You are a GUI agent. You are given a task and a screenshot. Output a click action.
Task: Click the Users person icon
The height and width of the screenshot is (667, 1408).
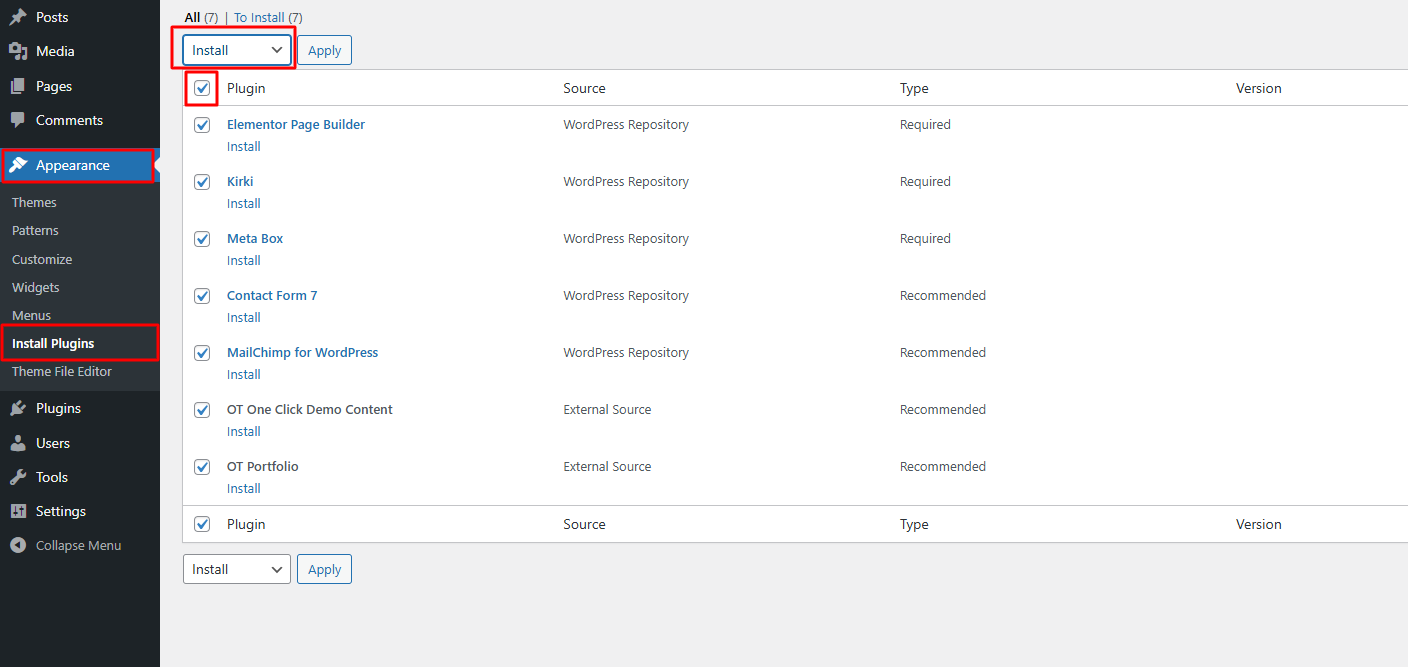[x=18, y=443]
